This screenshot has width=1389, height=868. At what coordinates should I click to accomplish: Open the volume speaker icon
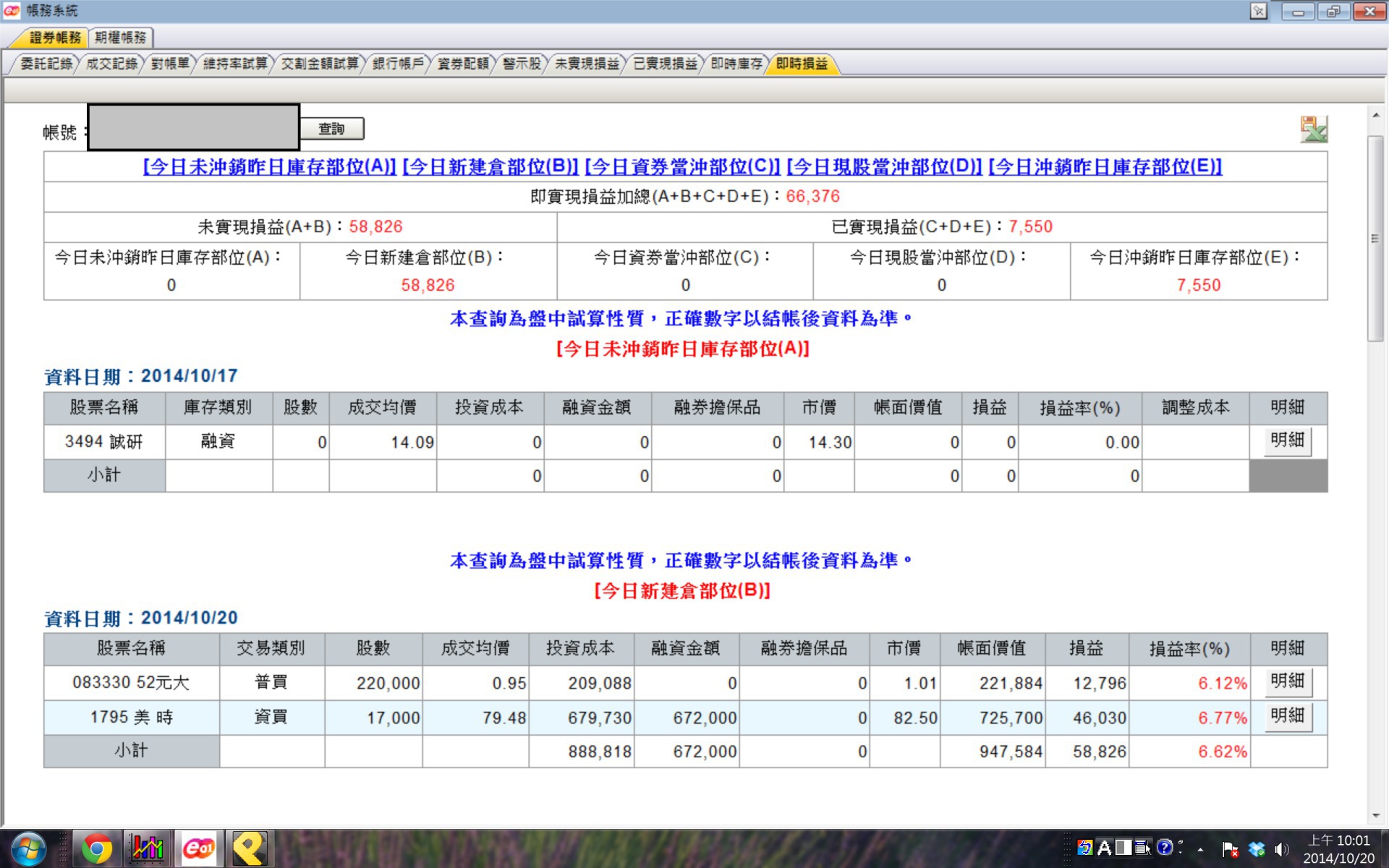[x=1282, y=849]
